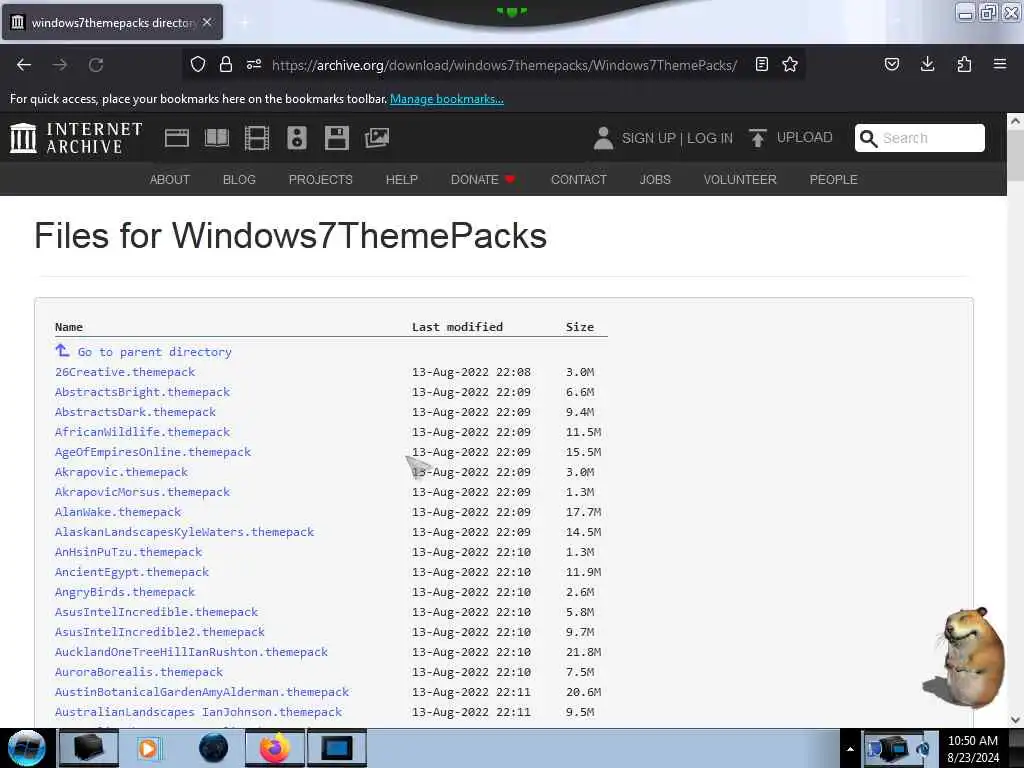Screen dimensions: 1024x768
Task: Open the VOLUNTEER menu item
Action: (740, 180)
